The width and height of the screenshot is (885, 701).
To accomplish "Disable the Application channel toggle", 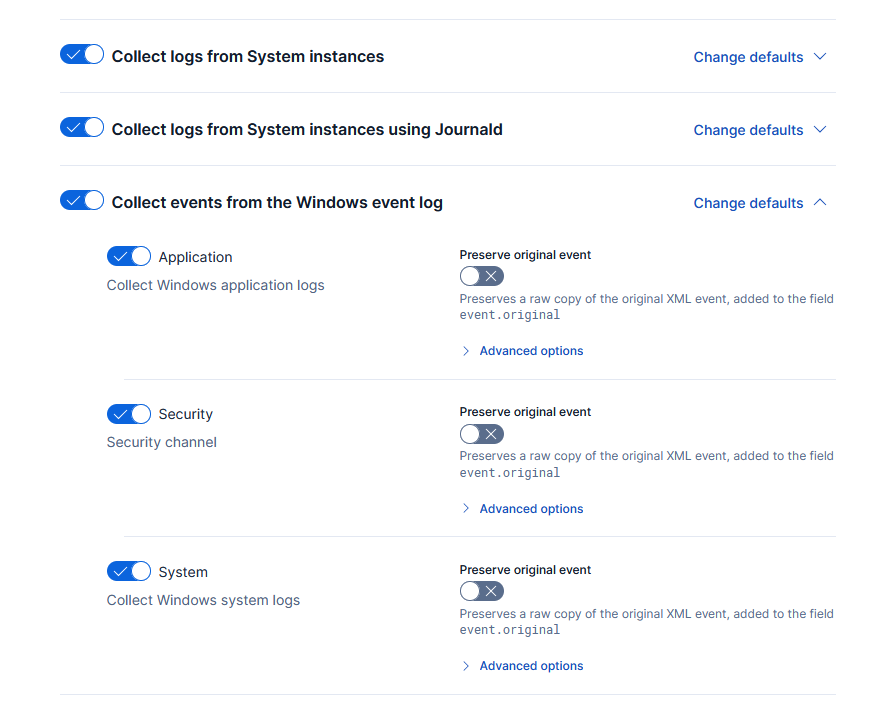I will point(129,257).
